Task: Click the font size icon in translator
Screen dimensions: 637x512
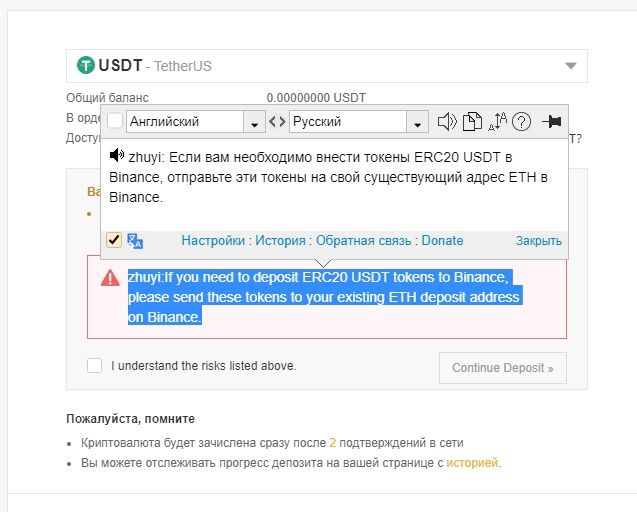Action: (497, 121)
